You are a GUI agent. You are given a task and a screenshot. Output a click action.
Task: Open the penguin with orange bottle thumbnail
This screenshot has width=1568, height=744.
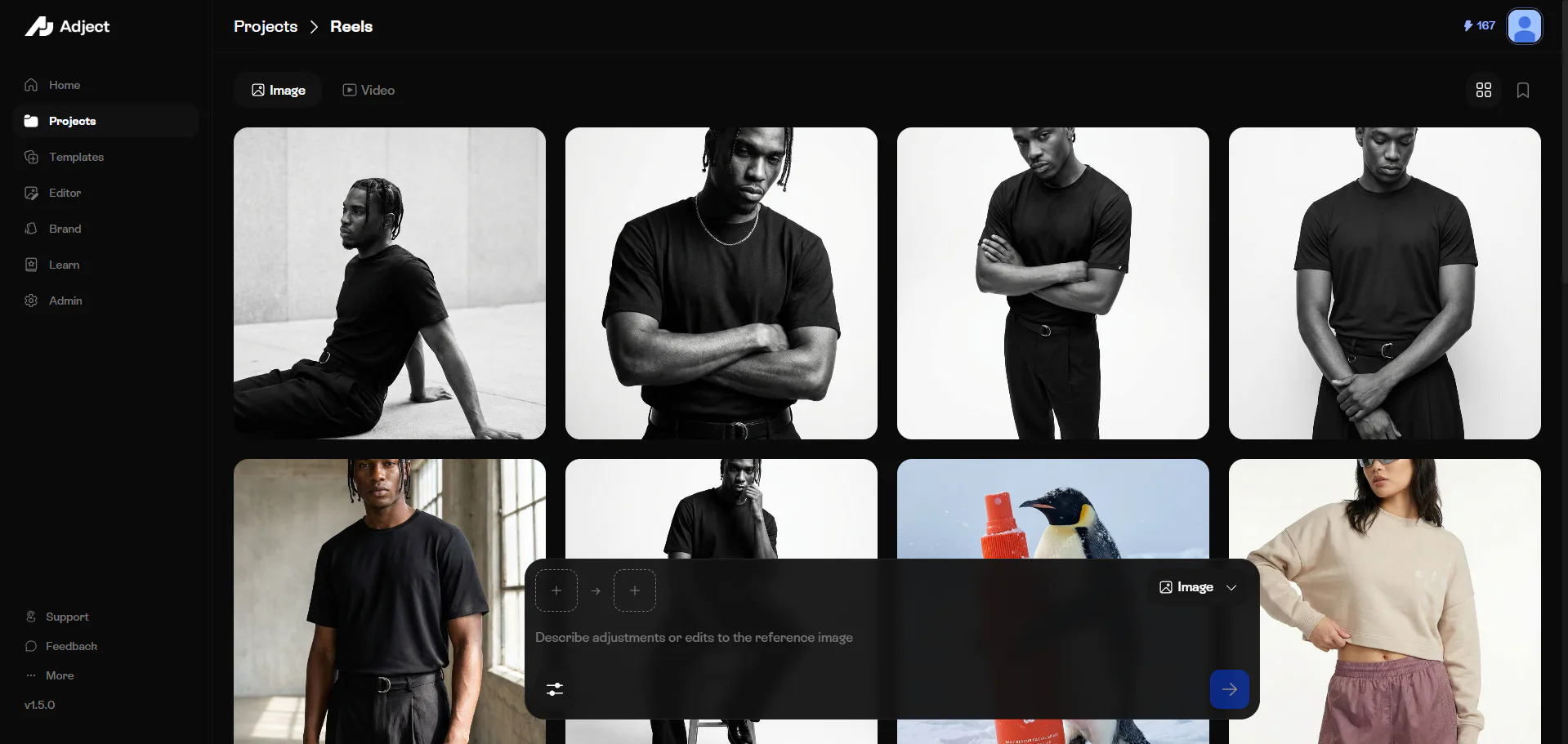pyautogui.click(x=1053, y=508)
